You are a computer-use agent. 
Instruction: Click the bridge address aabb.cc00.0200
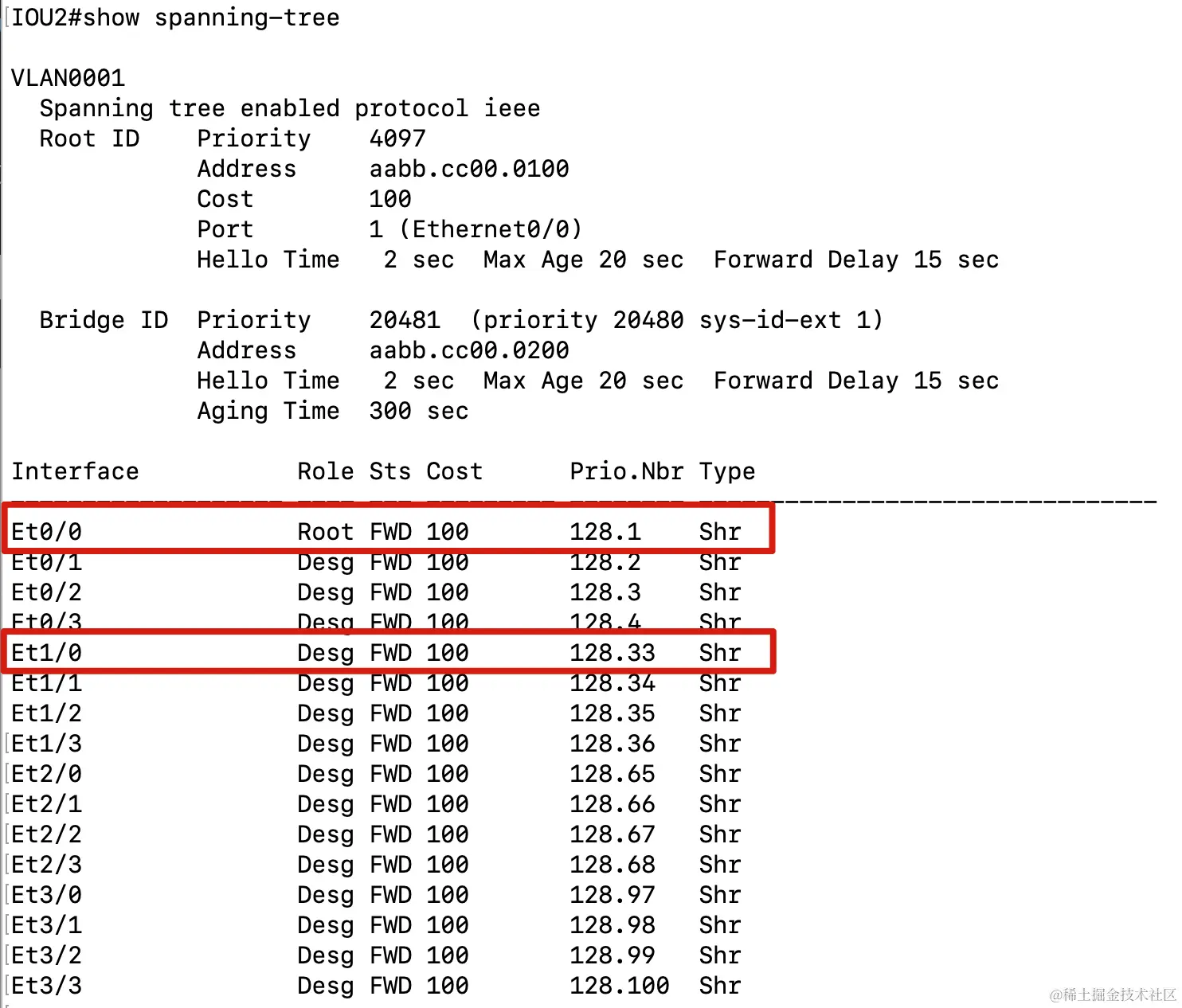pyautogui.click(x=469, y=350)
